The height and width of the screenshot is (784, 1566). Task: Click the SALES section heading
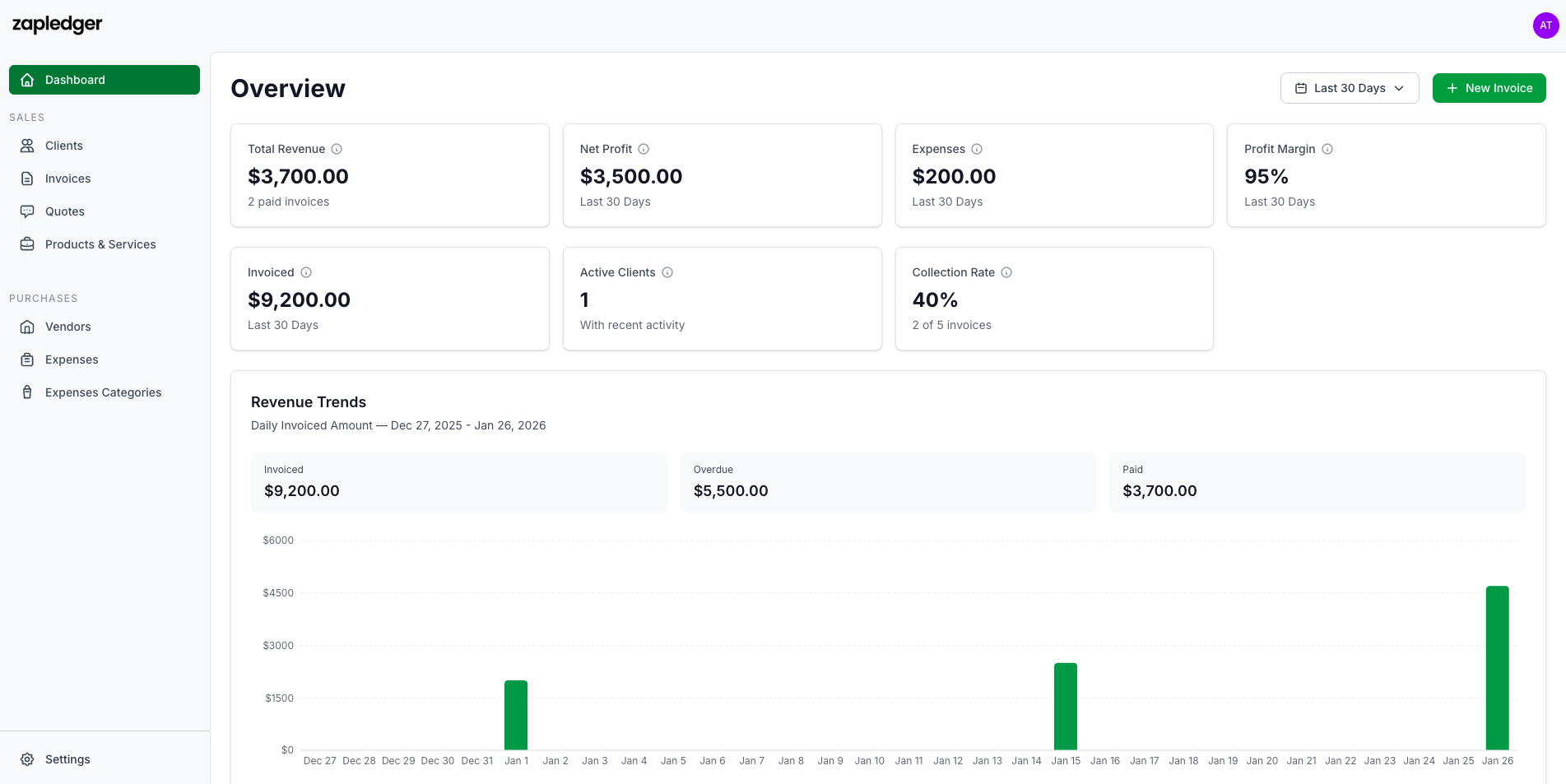coord(27,117)
